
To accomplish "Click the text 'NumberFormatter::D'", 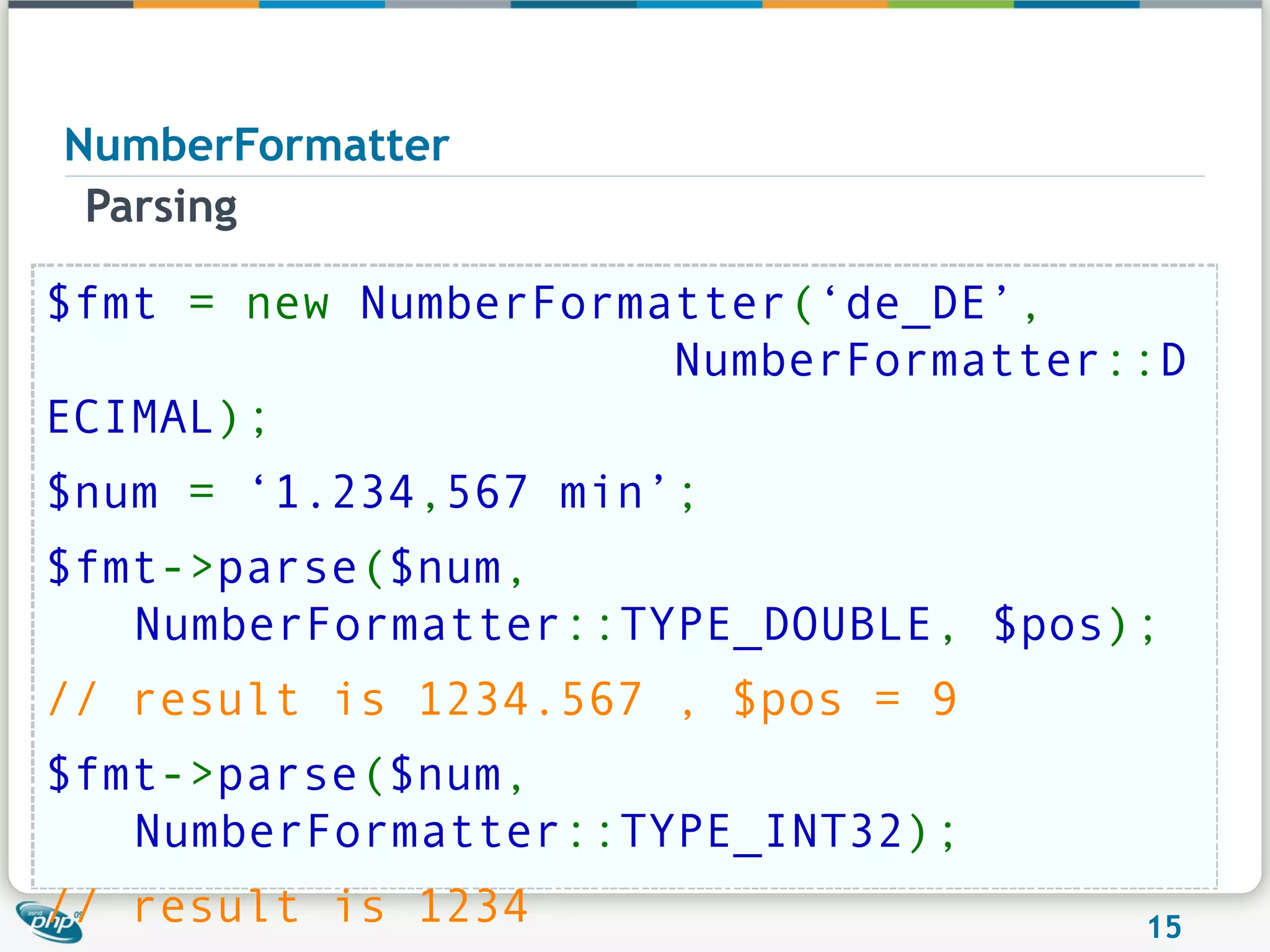I will [931, 360].
